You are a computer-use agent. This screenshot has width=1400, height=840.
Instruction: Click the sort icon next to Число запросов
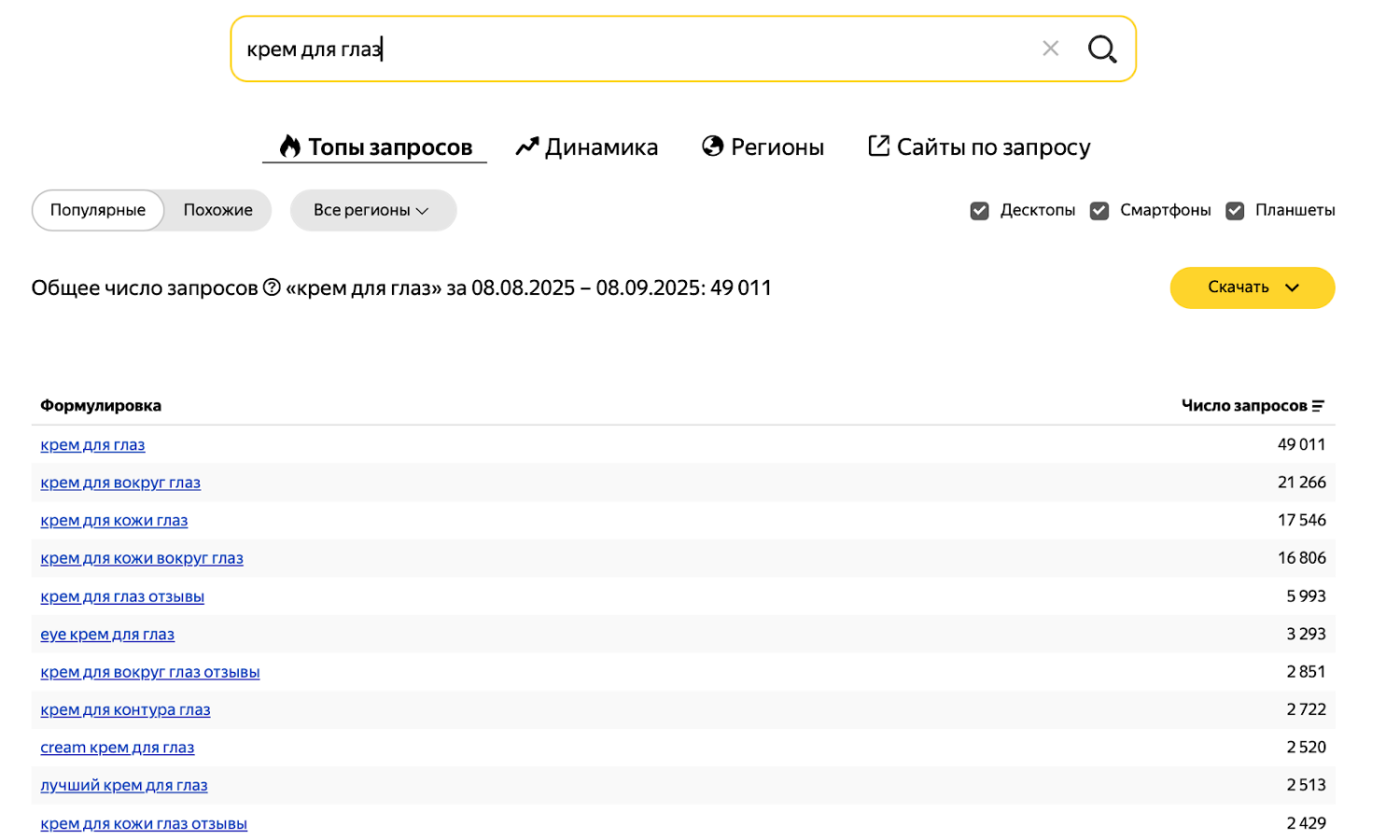click(x=1318, y=406)
